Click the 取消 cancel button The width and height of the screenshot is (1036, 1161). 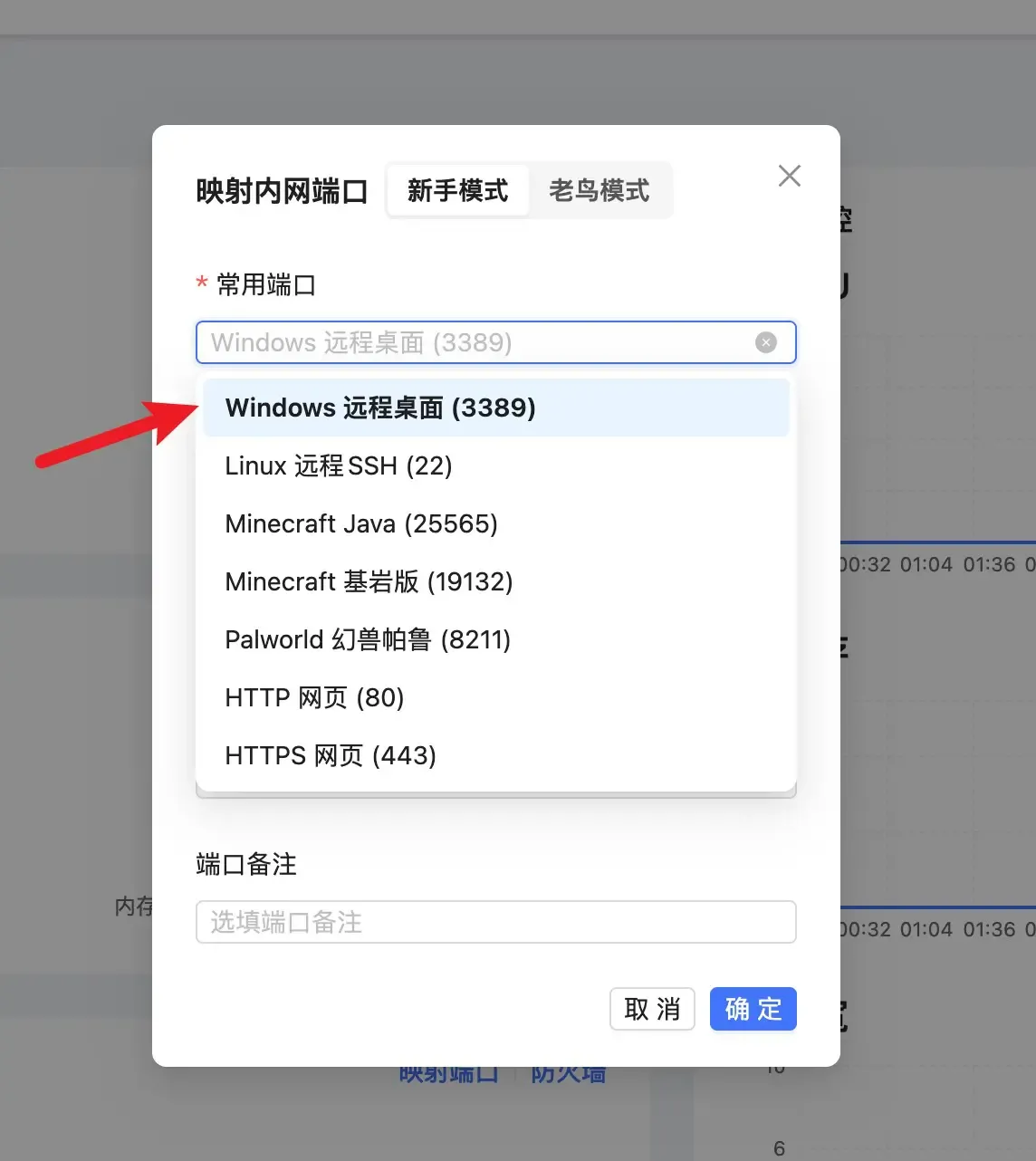(652, 1009)
